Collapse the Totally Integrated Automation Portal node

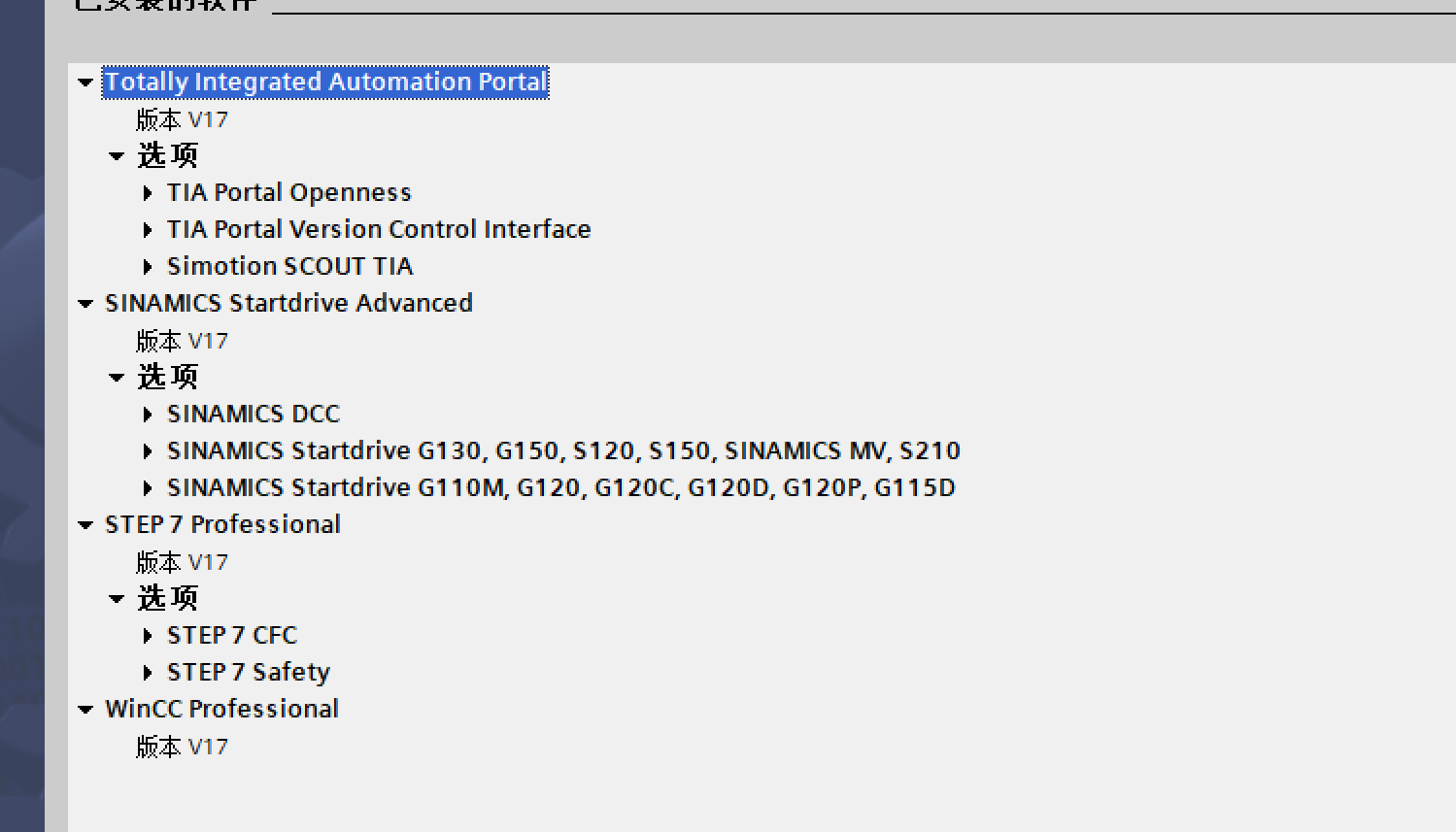click(x=85, y=83)
